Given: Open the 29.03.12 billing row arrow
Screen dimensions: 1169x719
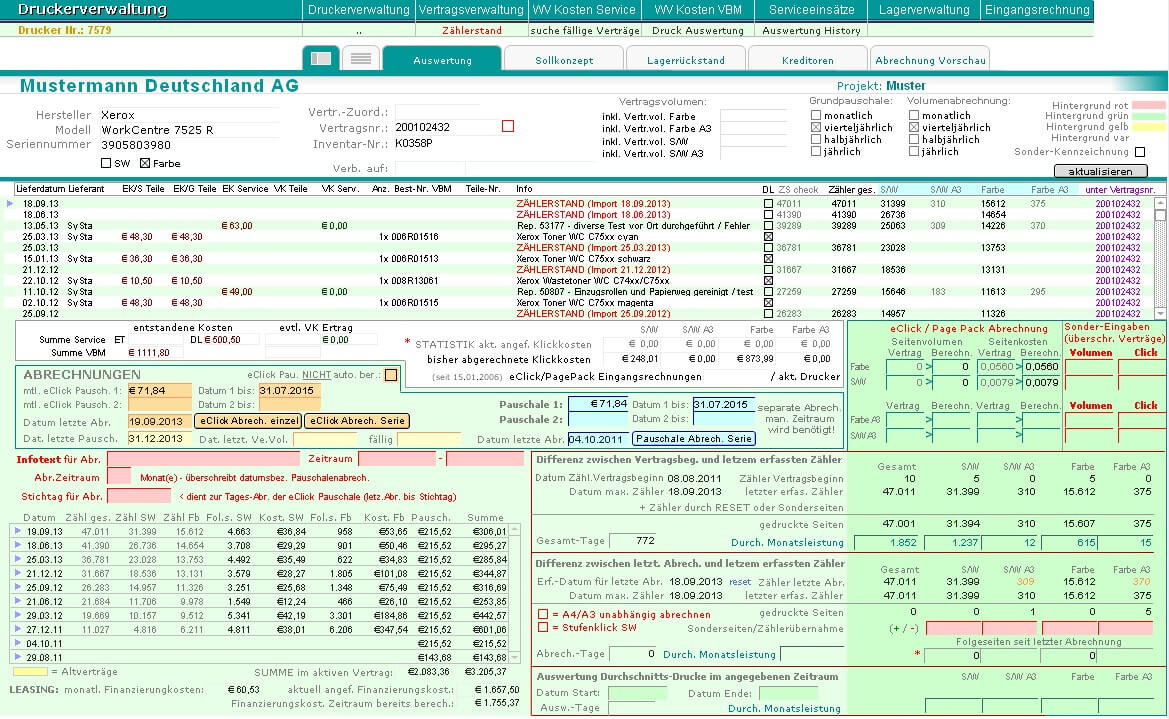Looking at the screenshot, I should click(17, 615).
